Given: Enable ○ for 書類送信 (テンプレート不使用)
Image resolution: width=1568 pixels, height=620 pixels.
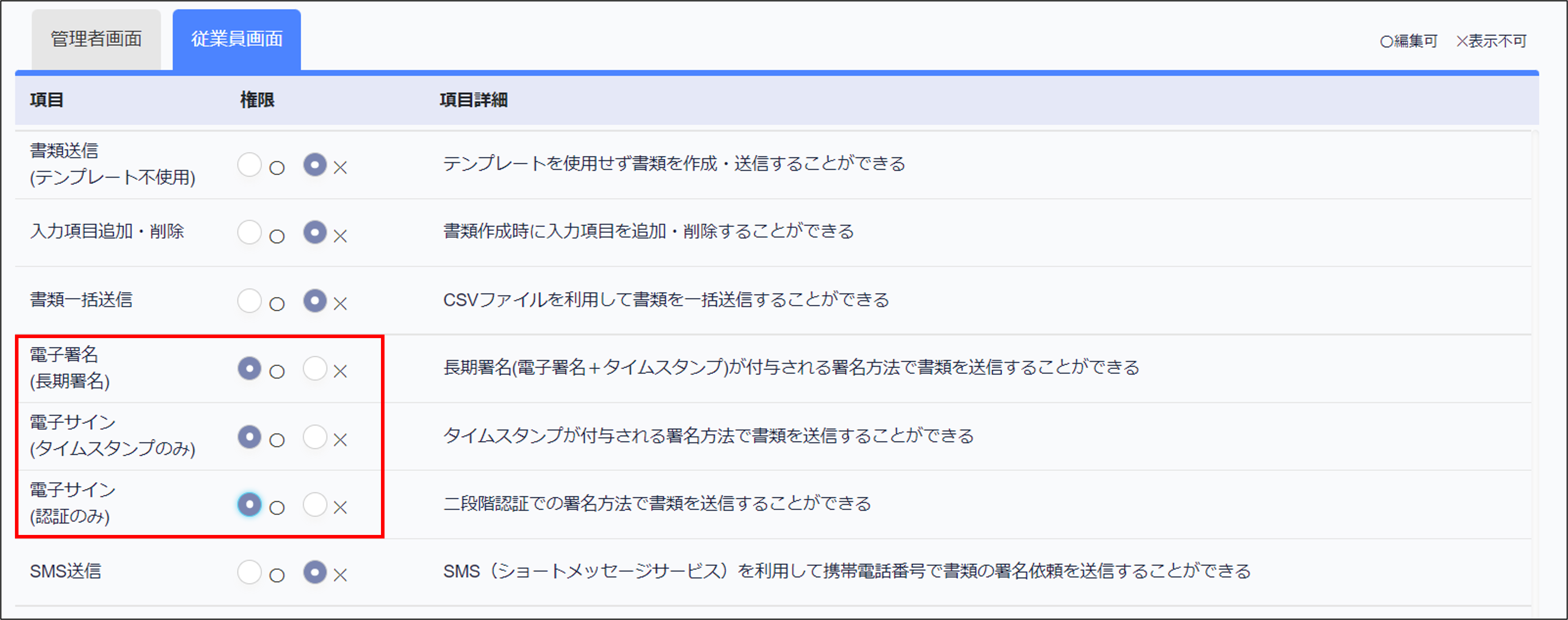Looking at the screenshot, I should (x=250, y=165).
